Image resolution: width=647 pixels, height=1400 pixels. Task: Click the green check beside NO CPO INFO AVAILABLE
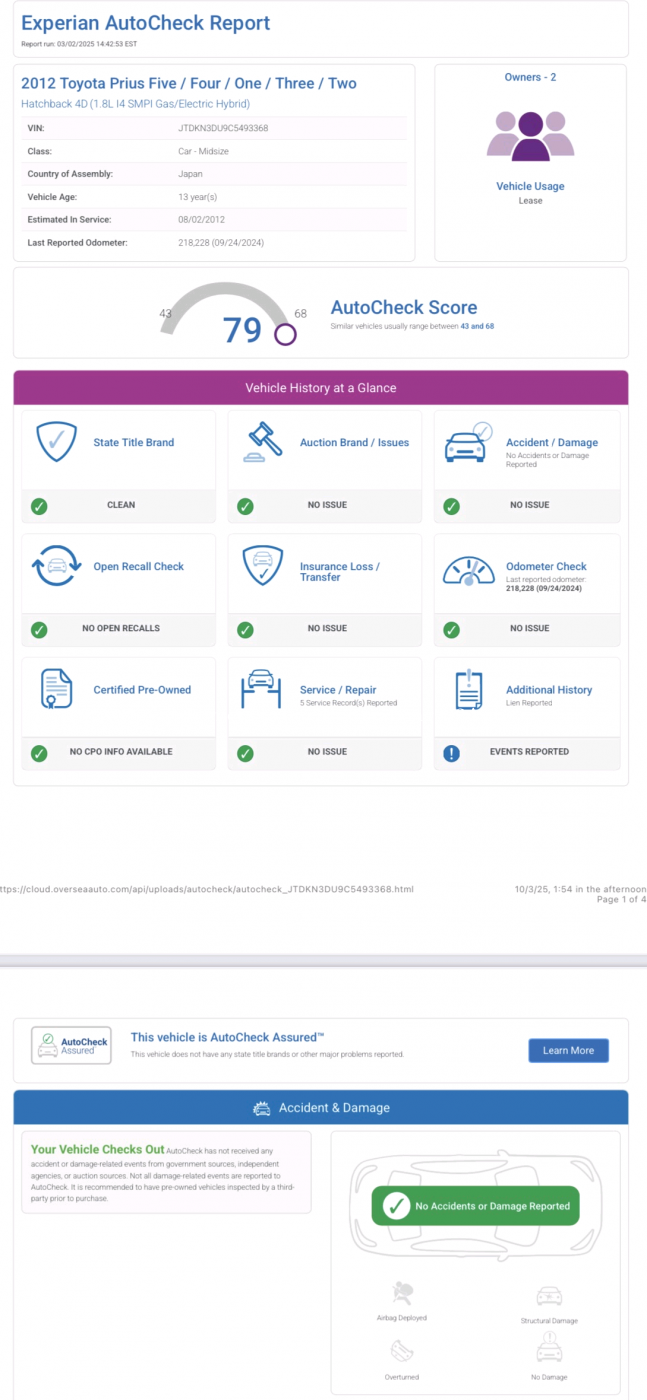(39, 753)
